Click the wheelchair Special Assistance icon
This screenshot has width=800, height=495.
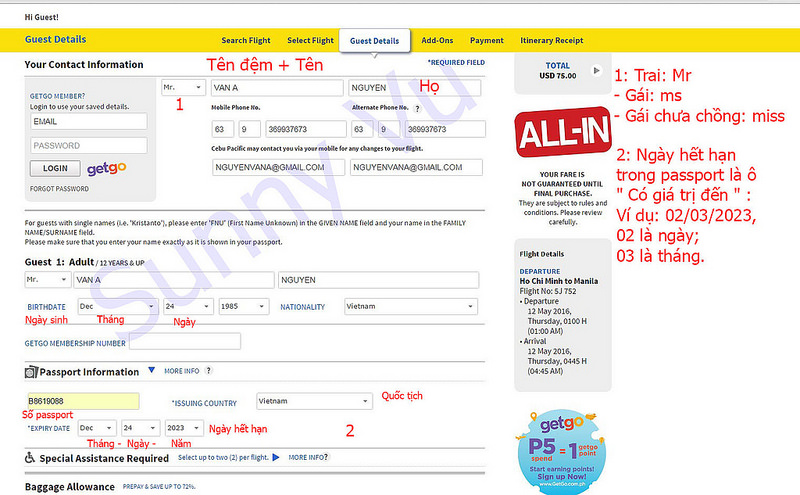(30, 458)
